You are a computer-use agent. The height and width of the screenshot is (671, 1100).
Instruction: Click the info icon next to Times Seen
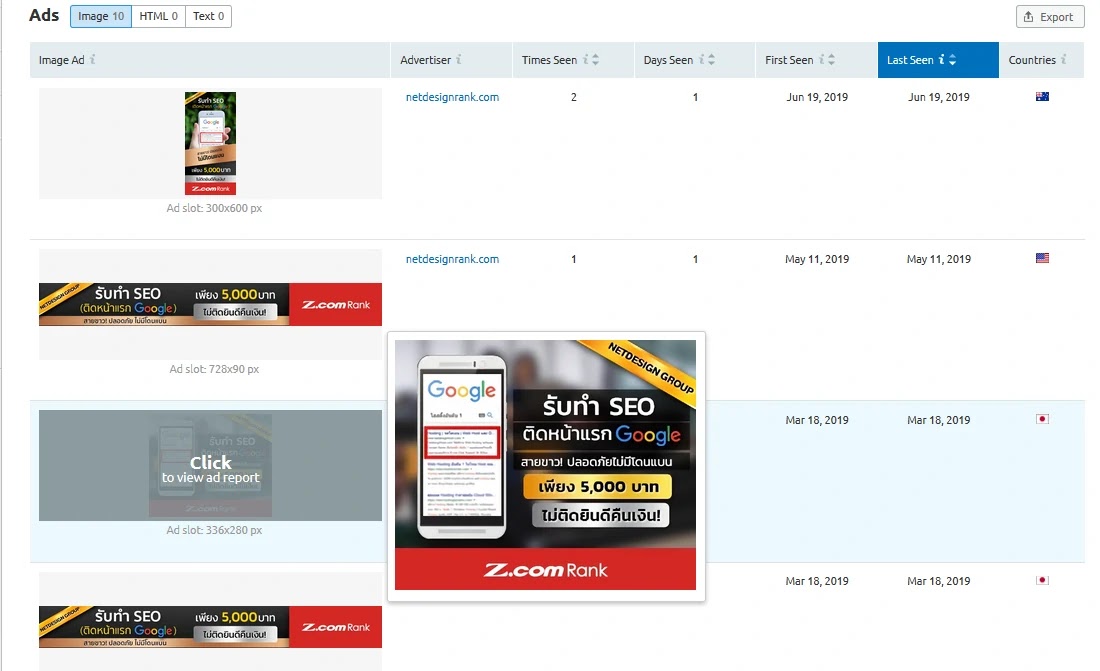coord(585,60)
